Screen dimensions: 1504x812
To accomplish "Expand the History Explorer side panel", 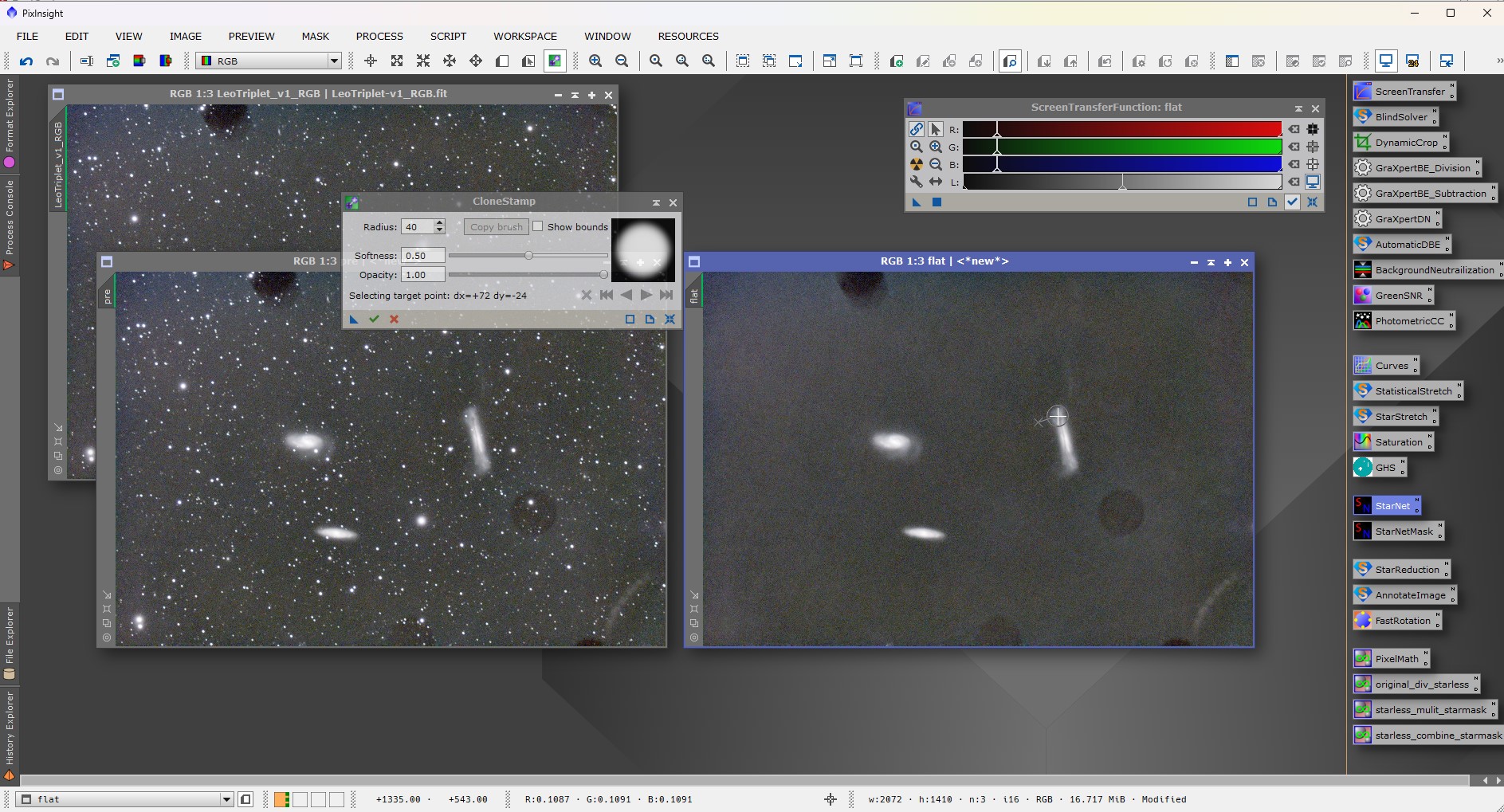I will [x=10, y=736].
